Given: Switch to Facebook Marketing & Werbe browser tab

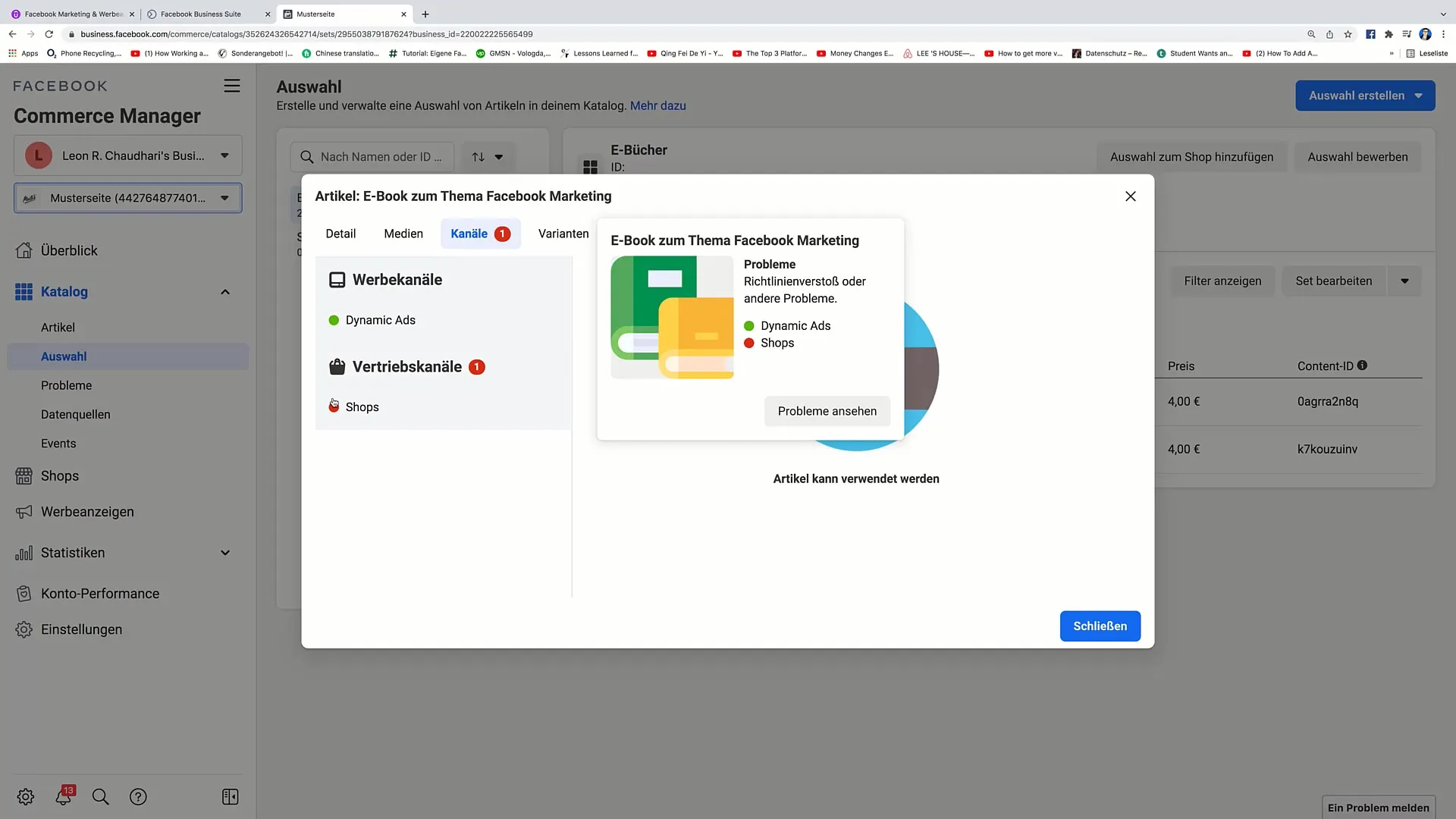Looking at the screenshot, I should coord(74,14).
